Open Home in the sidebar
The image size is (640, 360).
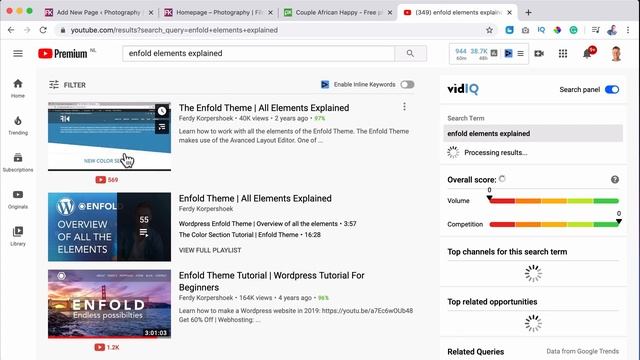(18, 88)
